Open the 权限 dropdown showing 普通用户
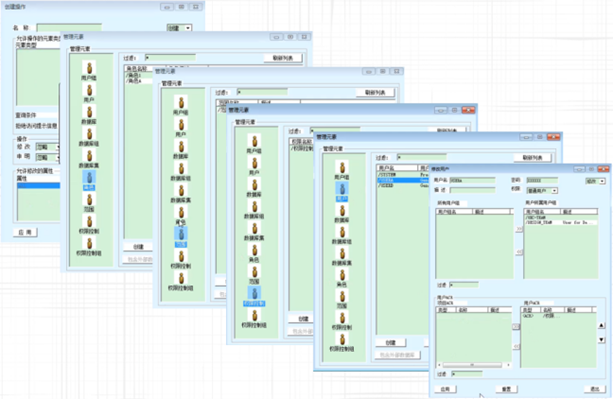 point(542,191)
